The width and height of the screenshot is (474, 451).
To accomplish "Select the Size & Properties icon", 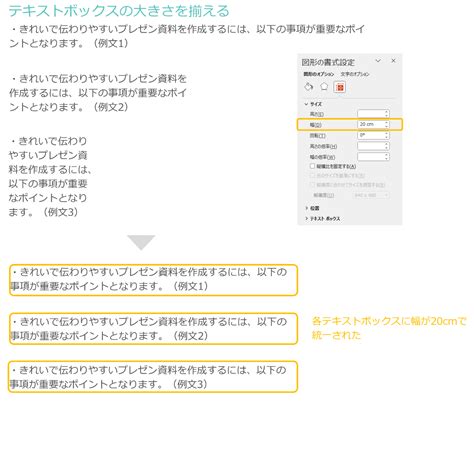I will tap(340, 87).
